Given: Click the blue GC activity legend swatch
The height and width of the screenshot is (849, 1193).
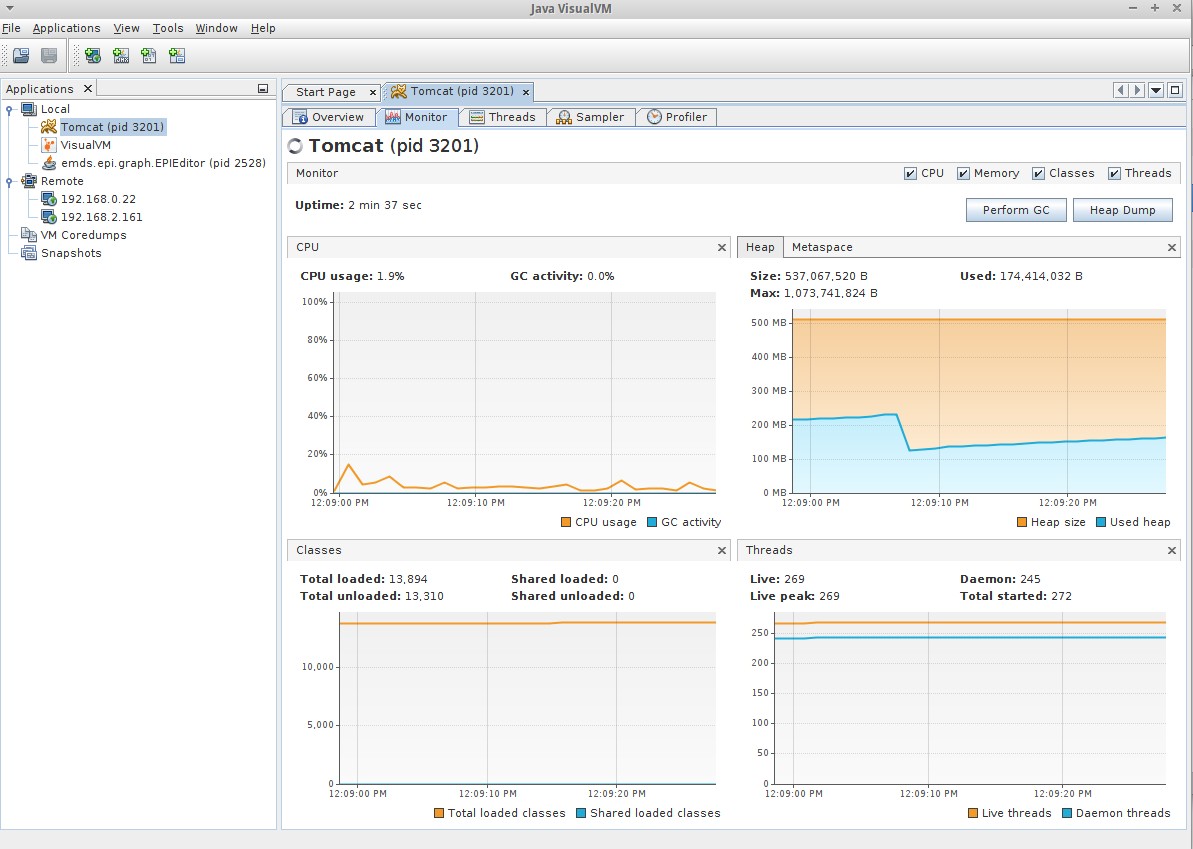Looking at the screenshot, I should pos(651,522).
